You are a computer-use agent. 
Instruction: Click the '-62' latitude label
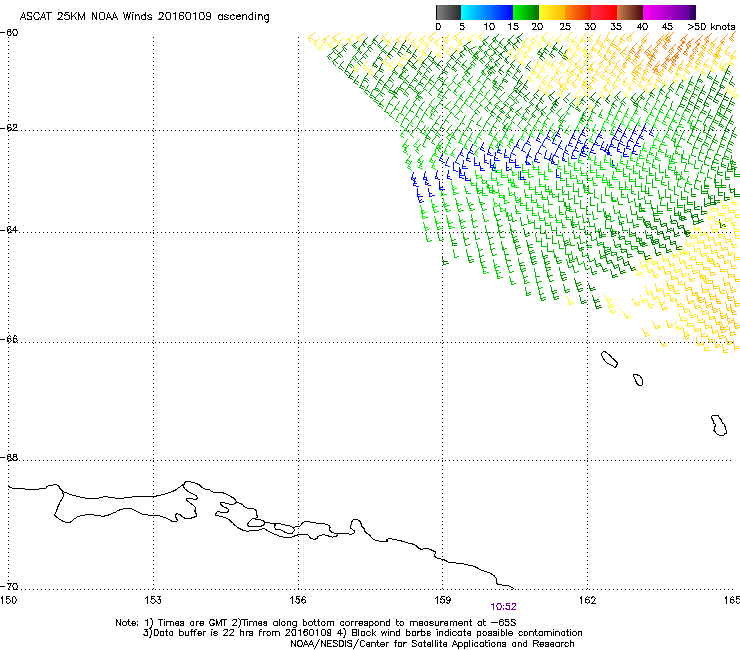tap(9, 128)
